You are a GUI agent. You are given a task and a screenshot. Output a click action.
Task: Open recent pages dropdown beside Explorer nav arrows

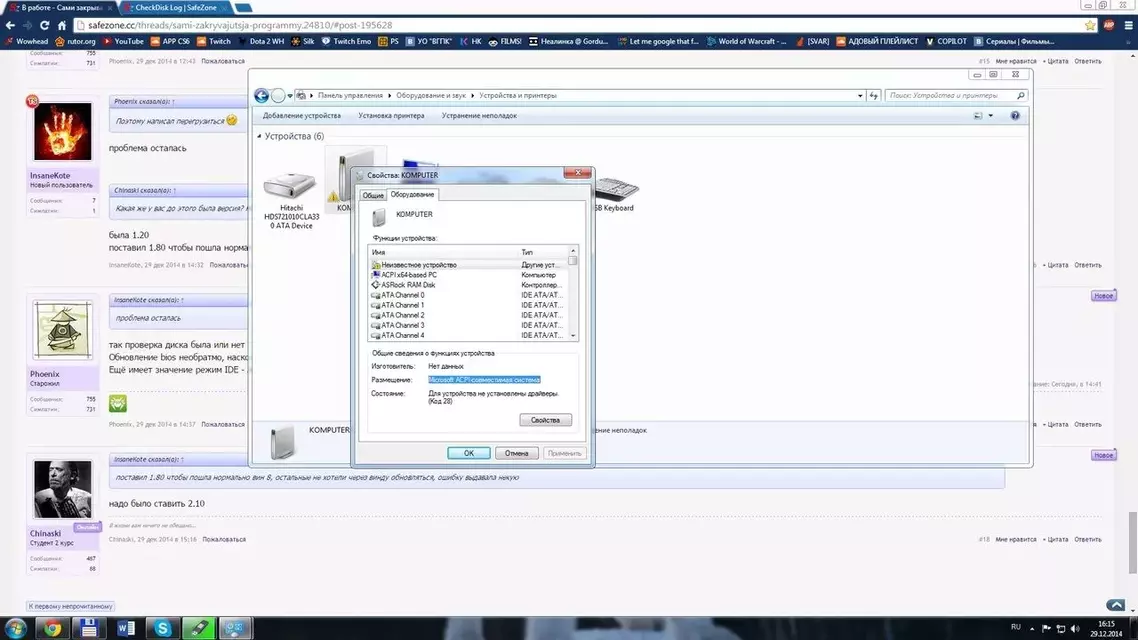pyautogui.click(x=290, y=96)
